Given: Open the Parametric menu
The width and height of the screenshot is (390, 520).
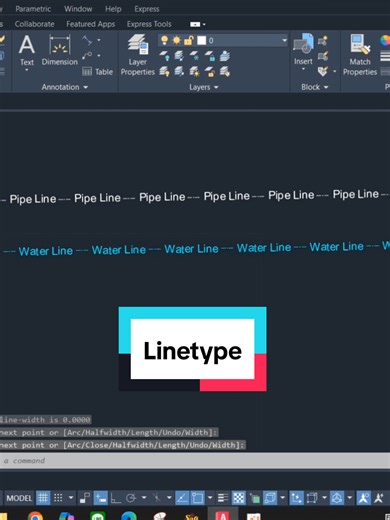Looking at the screenshot, I should (x=33, y=9).
